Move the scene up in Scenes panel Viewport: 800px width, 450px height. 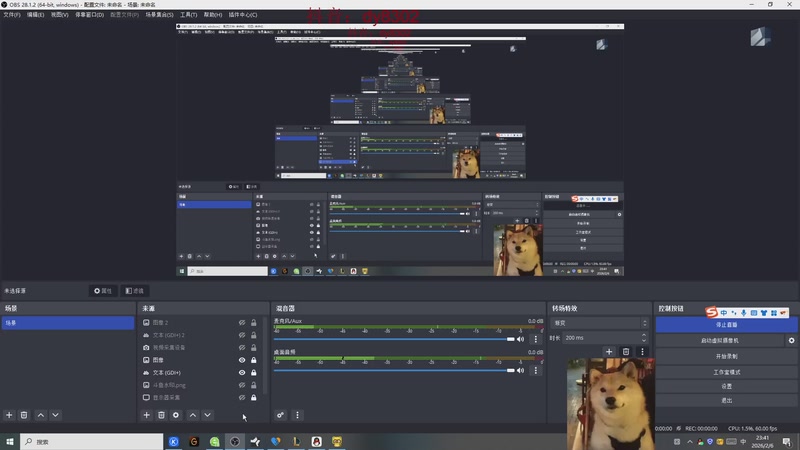[41, 415]
